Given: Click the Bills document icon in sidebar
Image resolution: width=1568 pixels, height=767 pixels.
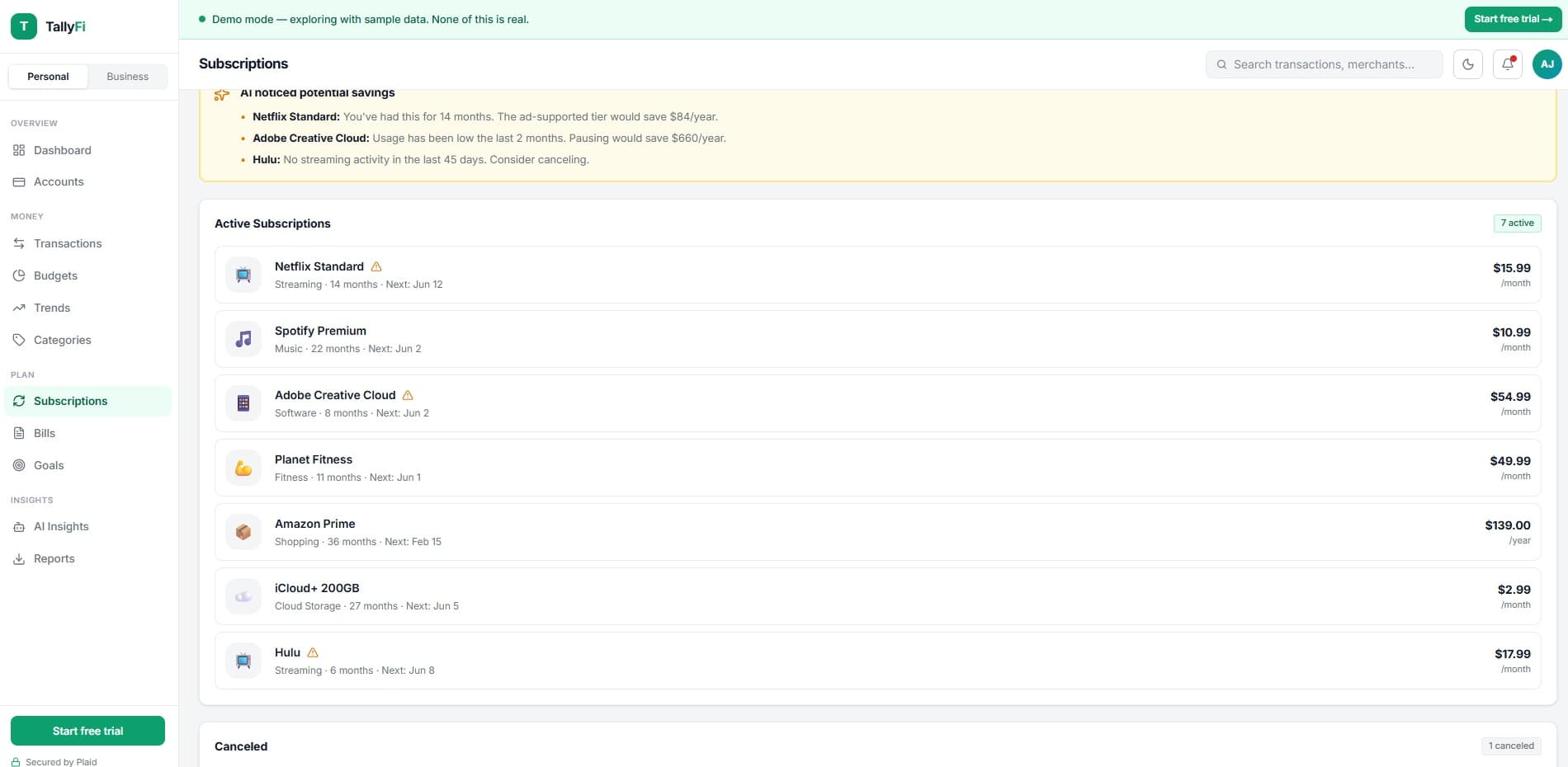Looking at the screenshot, I should point(19,433).
